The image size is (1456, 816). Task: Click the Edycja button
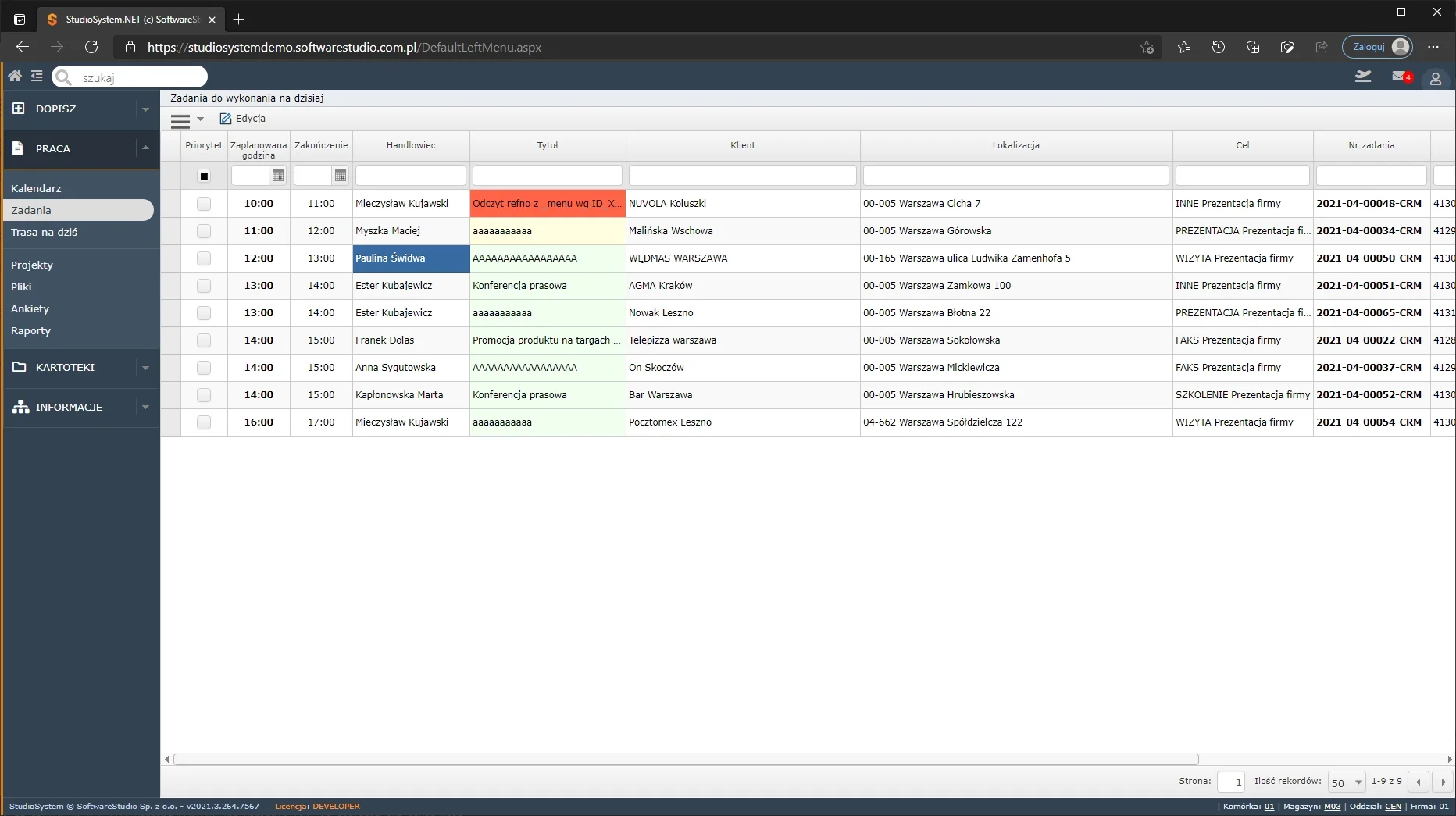point(243,119)
